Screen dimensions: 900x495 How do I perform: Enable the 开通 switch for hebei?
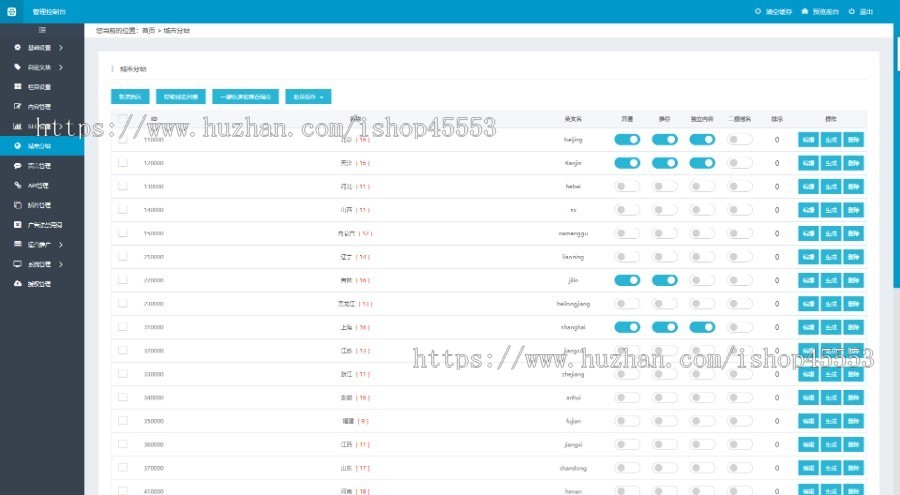627,187
